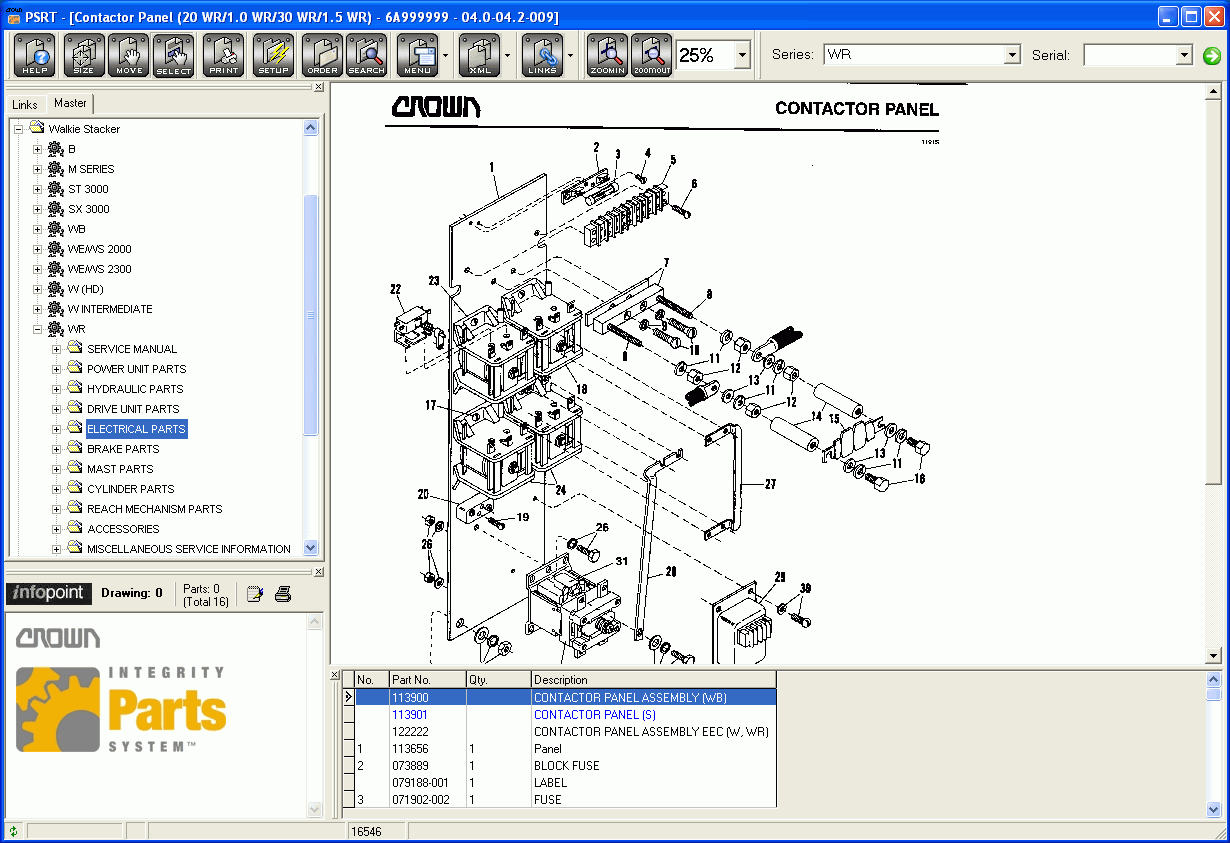Launch the SEARCH tool
Image resolution: width=1230 pixels, height=843 pixels.
pos(366,55)
